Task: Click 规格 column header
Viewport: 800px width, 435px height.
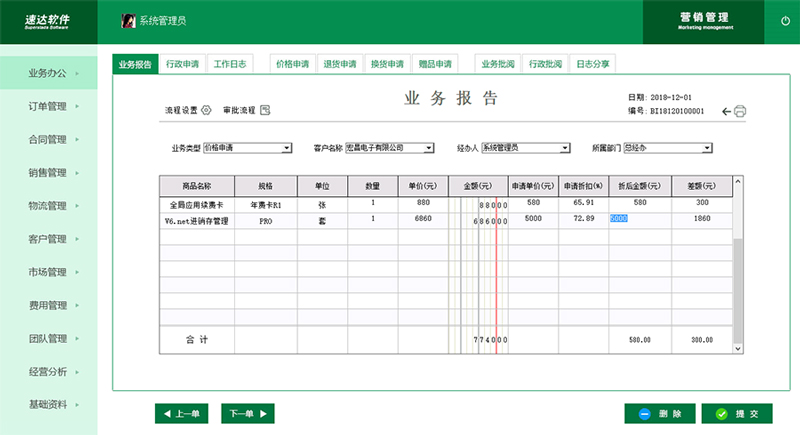Action: coord(265,186)
